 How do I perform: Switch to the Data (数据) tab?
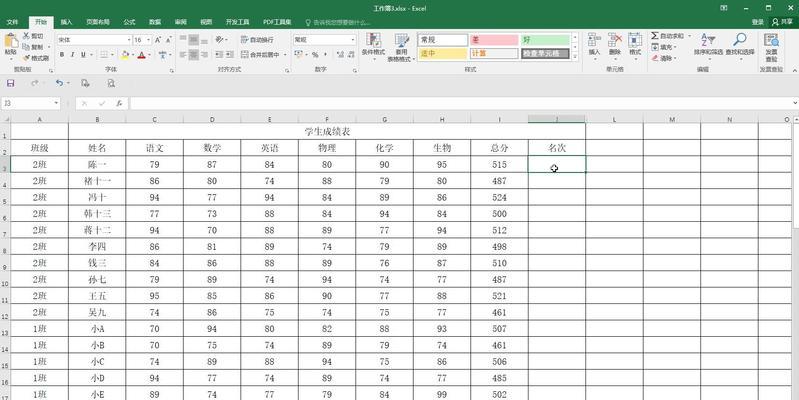pos(155,22)
